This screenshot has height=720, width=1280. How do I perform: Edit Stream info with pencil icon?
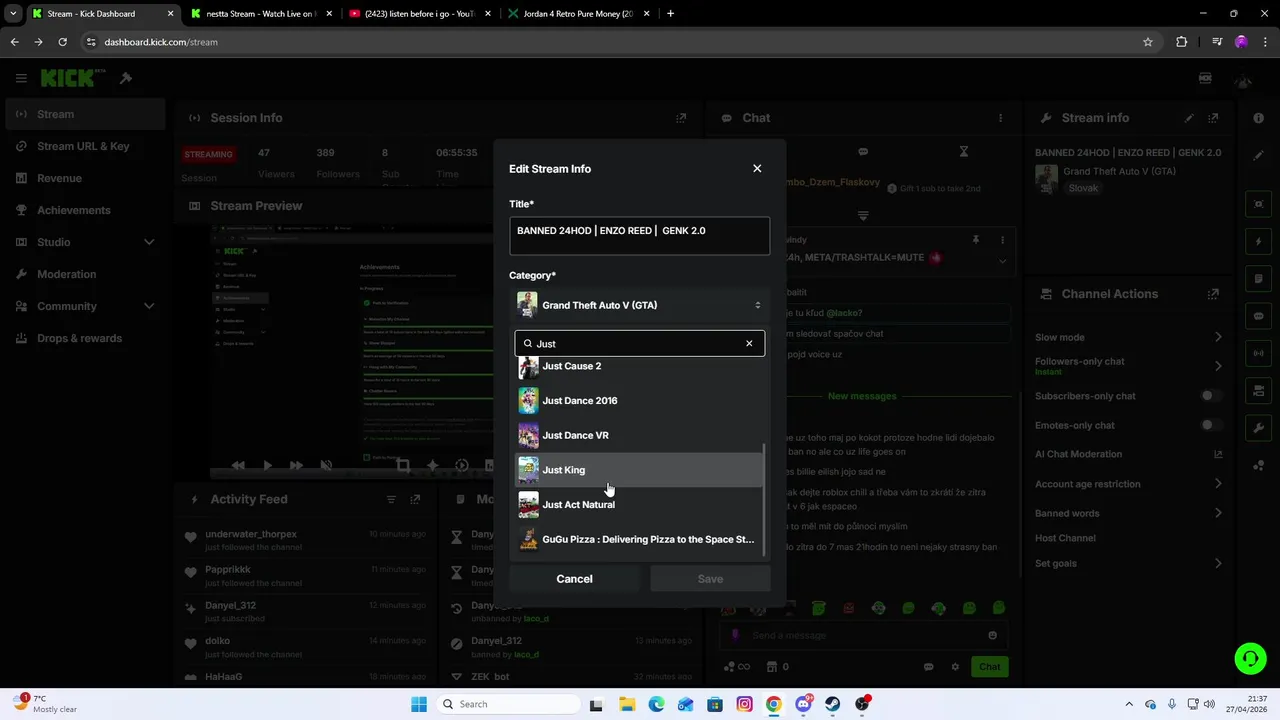[x=1189, y=118]
